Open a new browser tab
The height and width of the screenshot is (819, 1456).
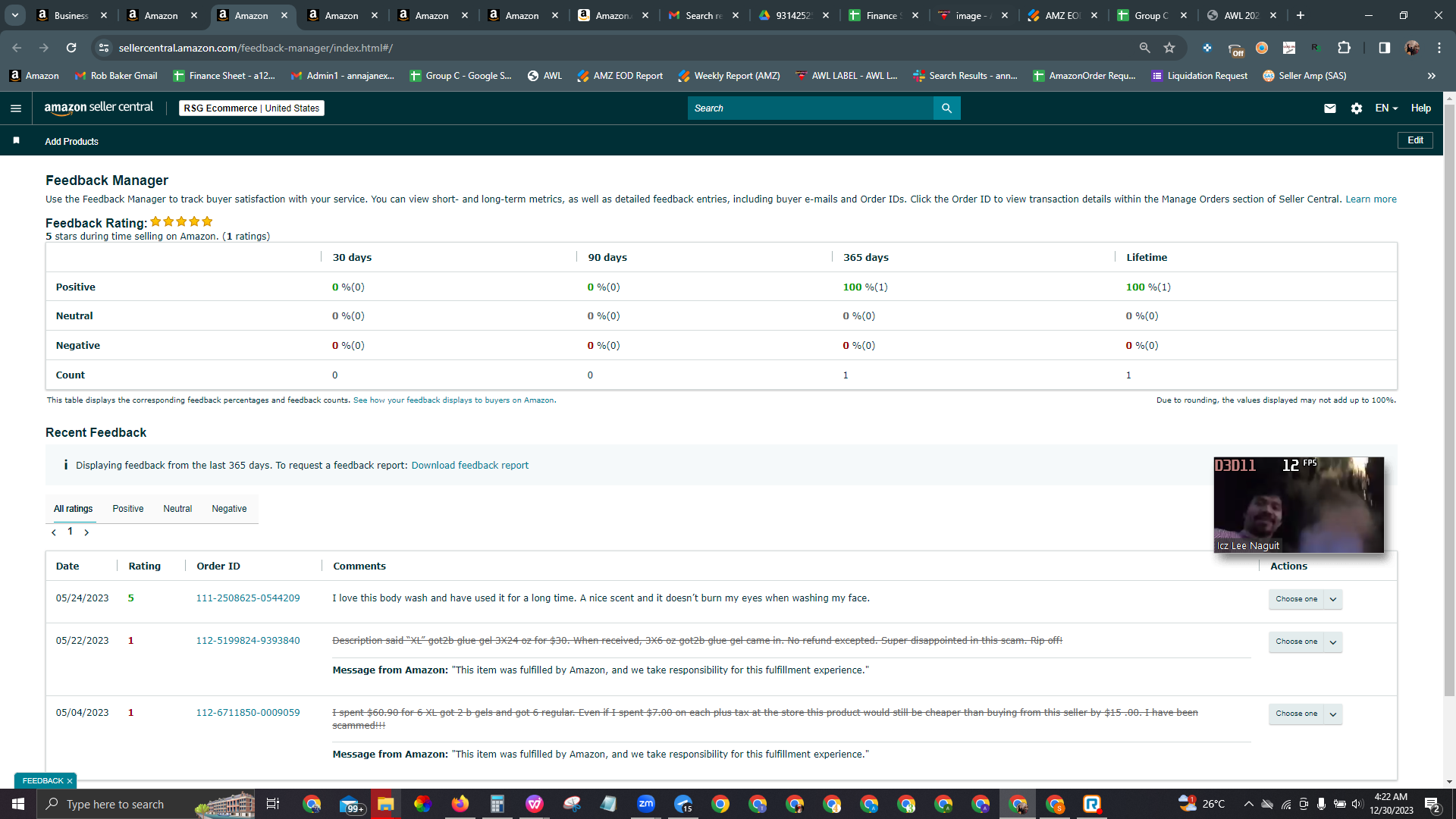click(x=1301, y=15)
